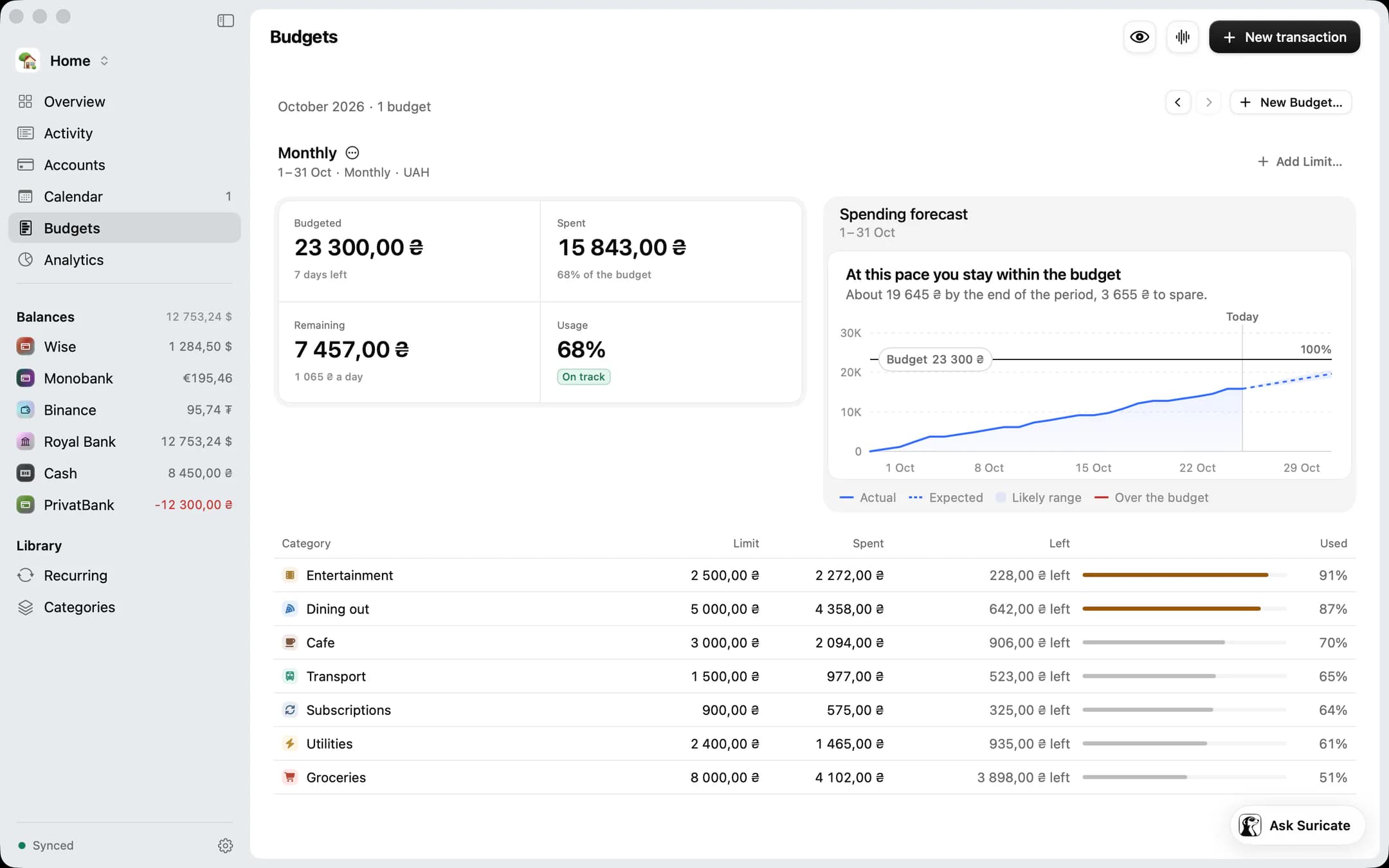Click the Synced status indicator
The image size is (1389, 868).
coord(46,845)
